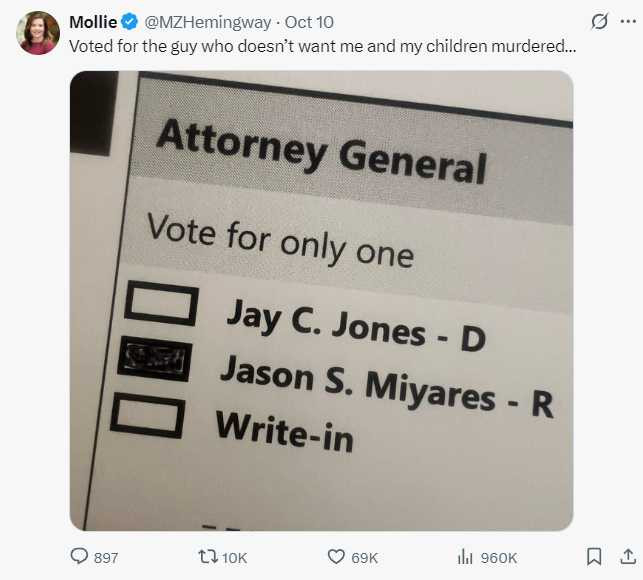
Task: Click the 10K reposts count
Action: 235,557
